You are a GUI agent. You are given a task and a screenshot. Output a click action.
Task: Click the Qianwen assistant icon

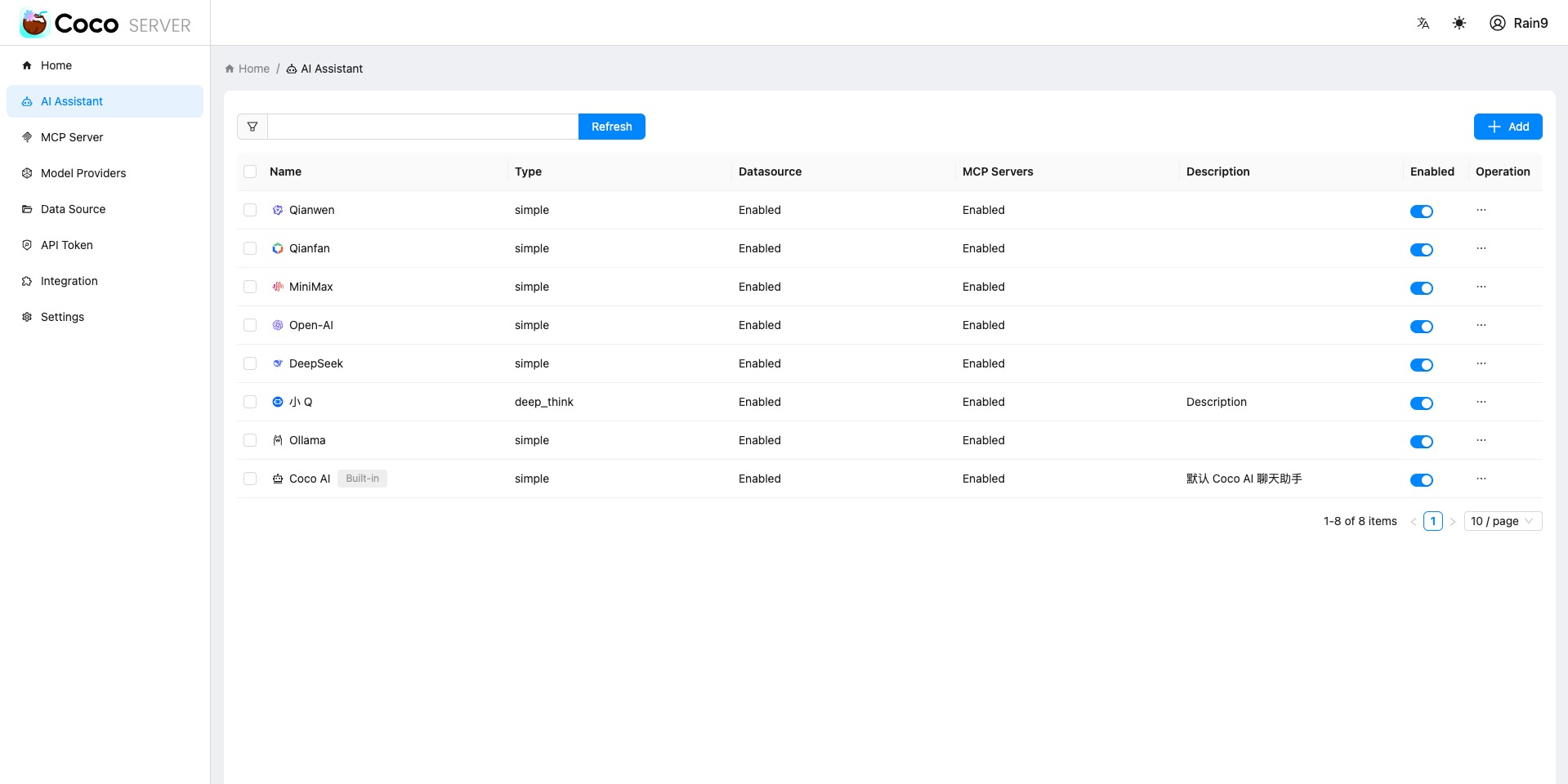278,210
